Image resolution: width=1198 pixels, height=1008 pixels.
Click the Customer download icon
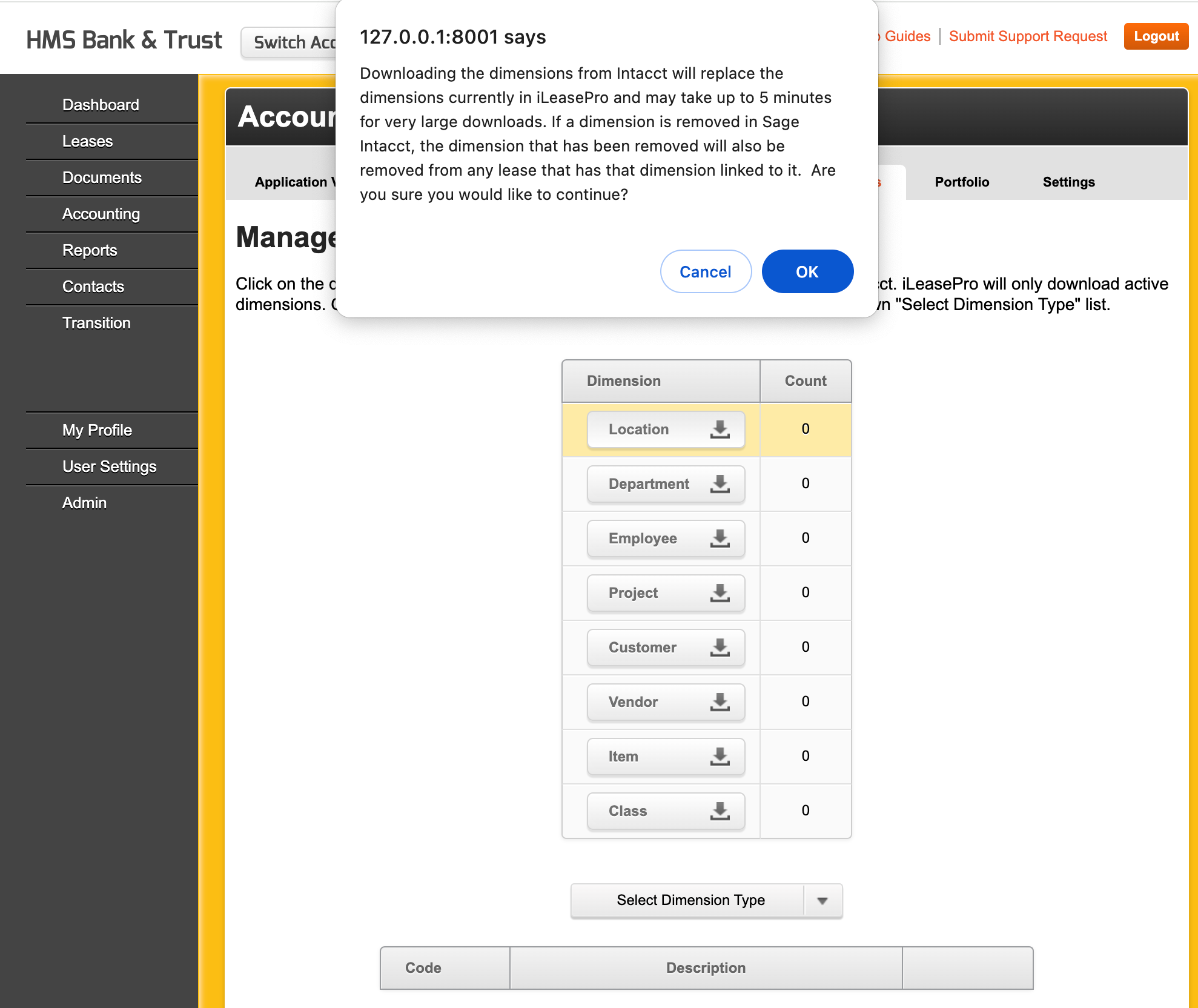click(x=720, y=648)
